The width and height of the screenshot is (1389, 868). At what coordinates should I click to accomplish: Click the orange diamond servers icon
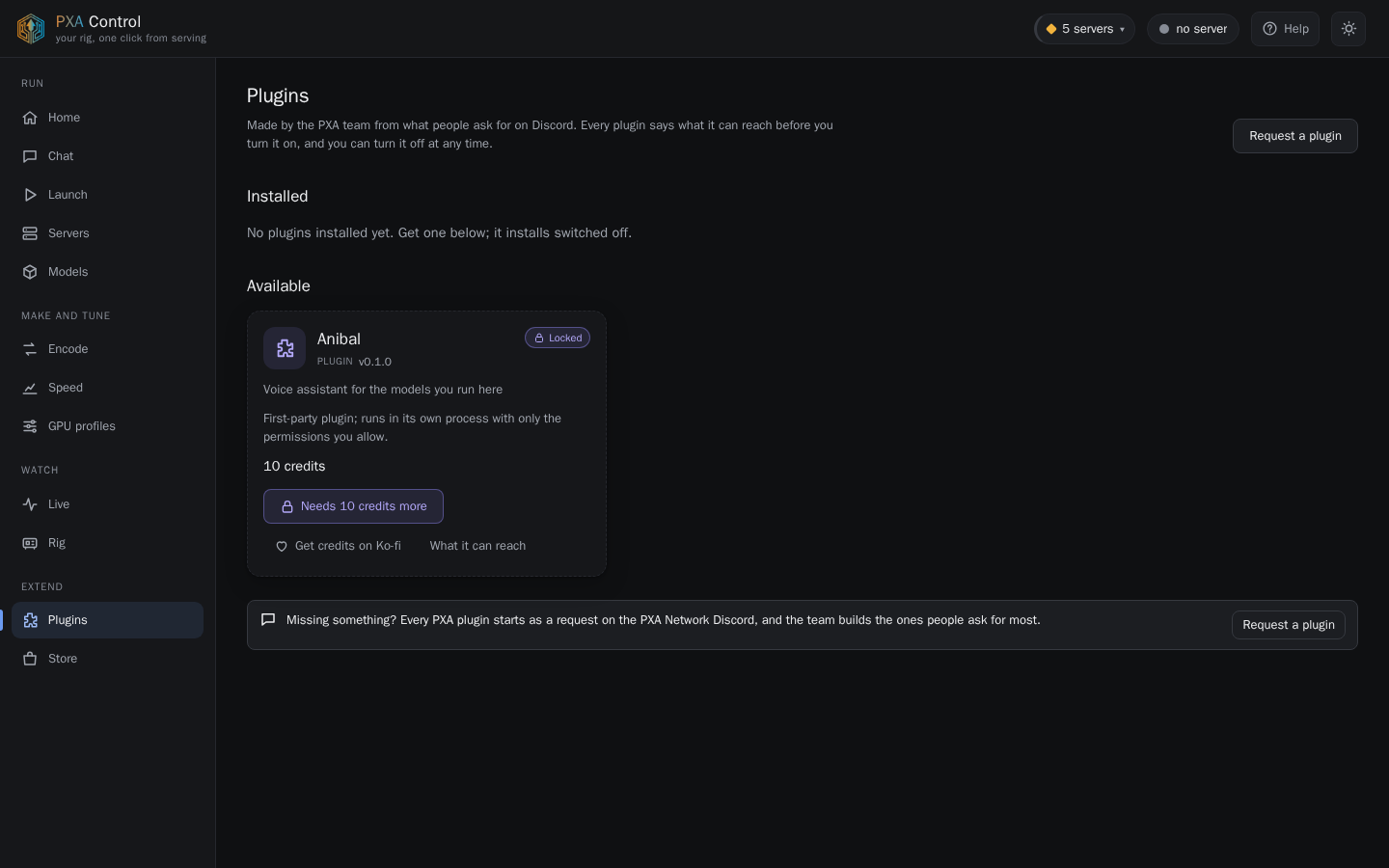1050,29
